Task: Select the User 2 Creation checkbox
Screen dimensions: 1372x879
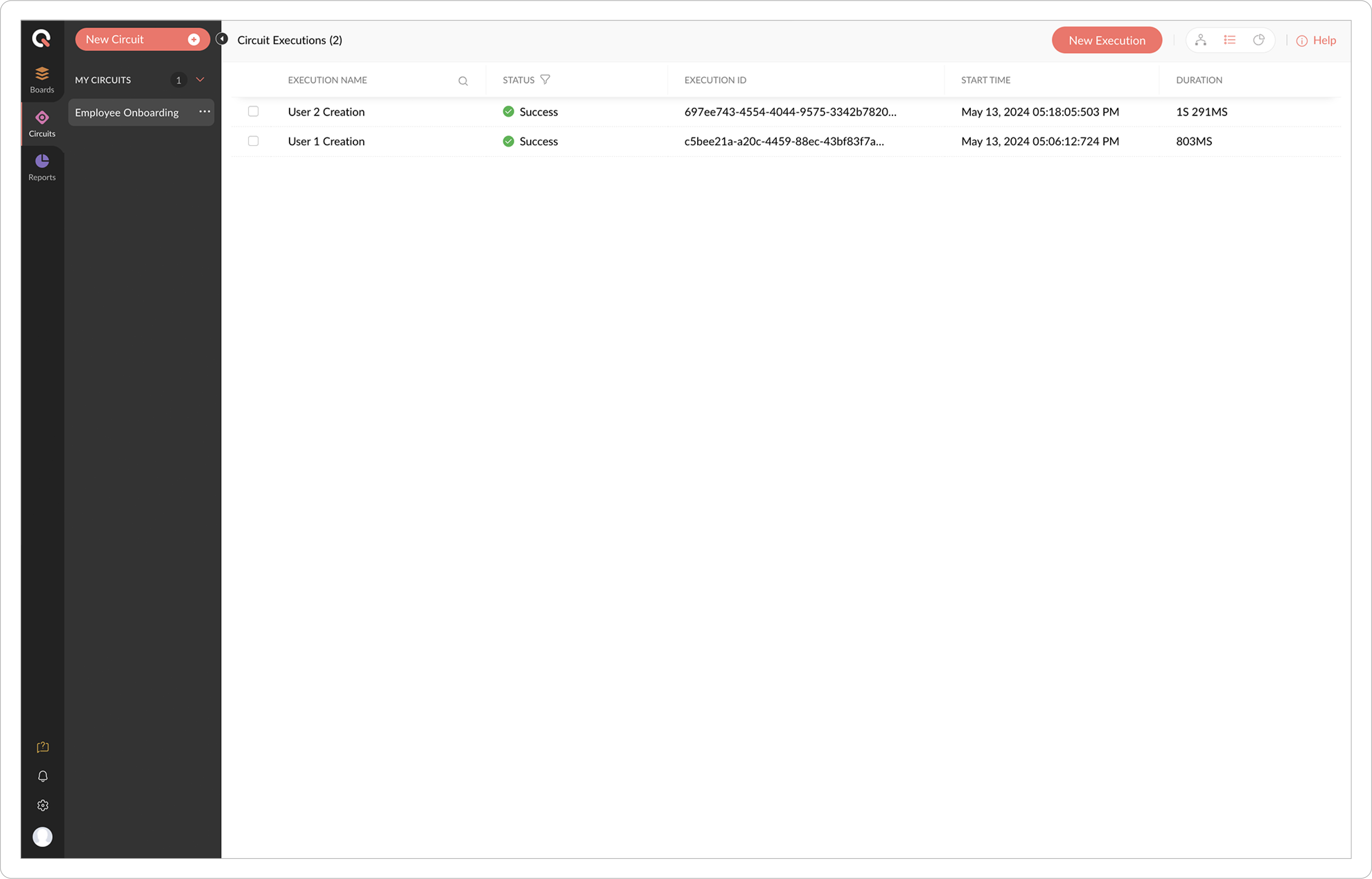Action: [253, 111]
